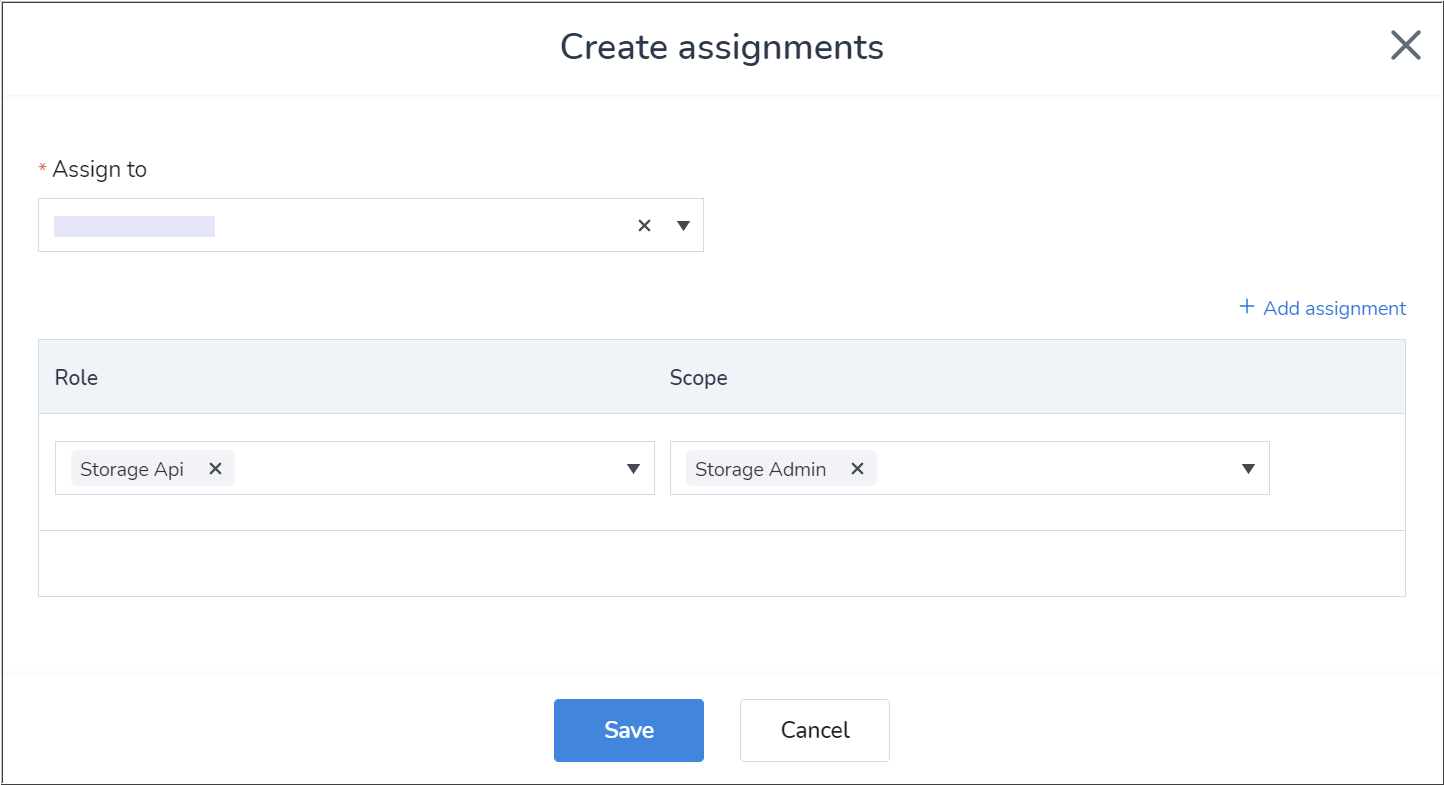Click the Scope column header

(698, 378)
